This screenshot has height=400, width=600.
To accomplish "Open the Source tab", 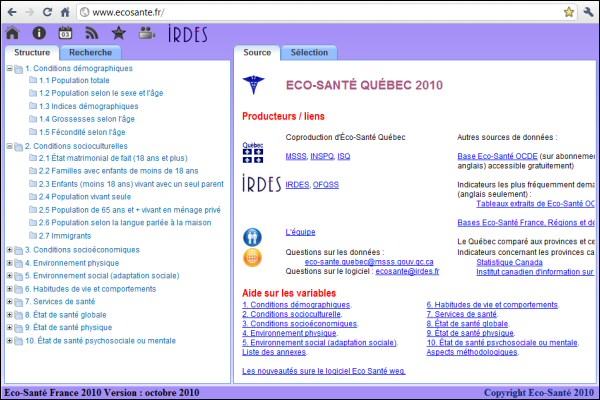I will click(x=257, y=53).
